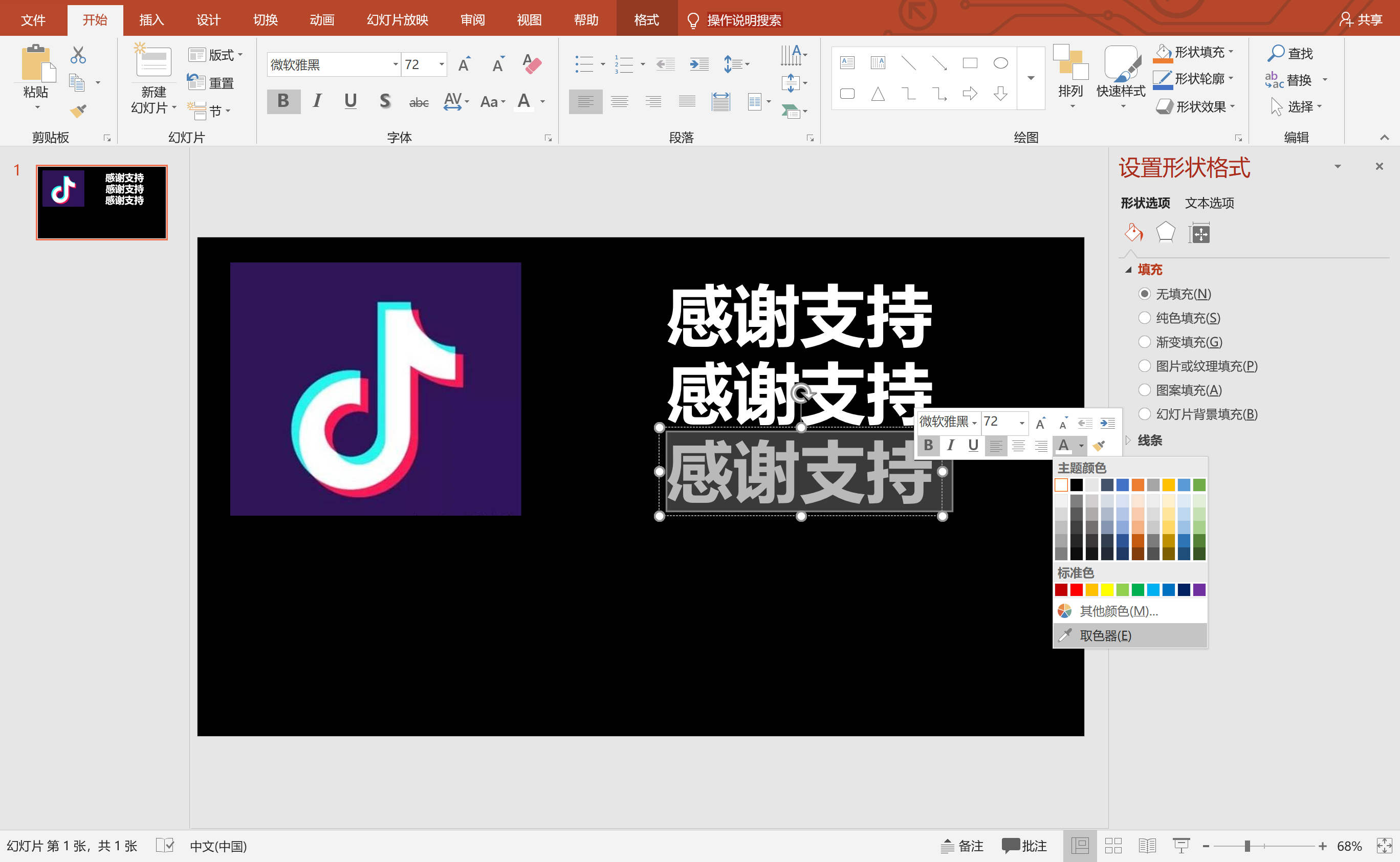Choose the Eyedropper (取色器) option

point(1130,635)
